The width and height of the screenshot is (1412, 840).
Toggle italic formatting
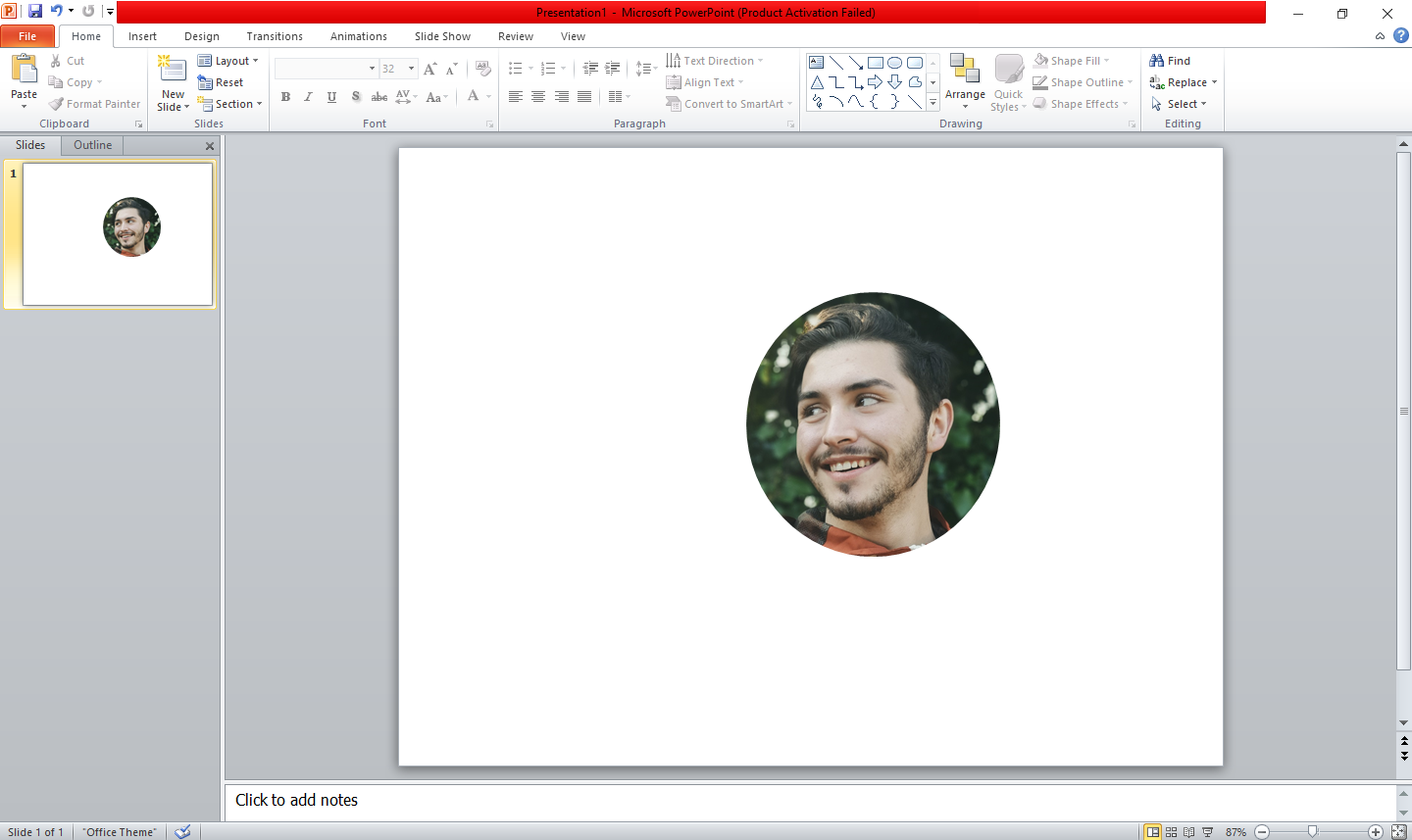[x=307, y=97]
